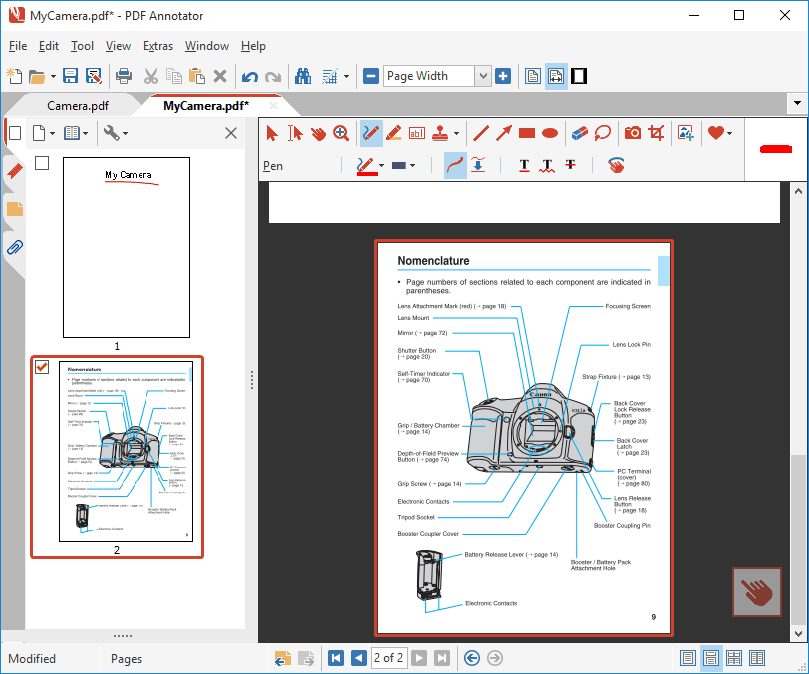Check the checkbox beside page 1 thumbnail
The height and width of the screenshot is (674, 809).
pyautogui.click(x=42, y=164)
